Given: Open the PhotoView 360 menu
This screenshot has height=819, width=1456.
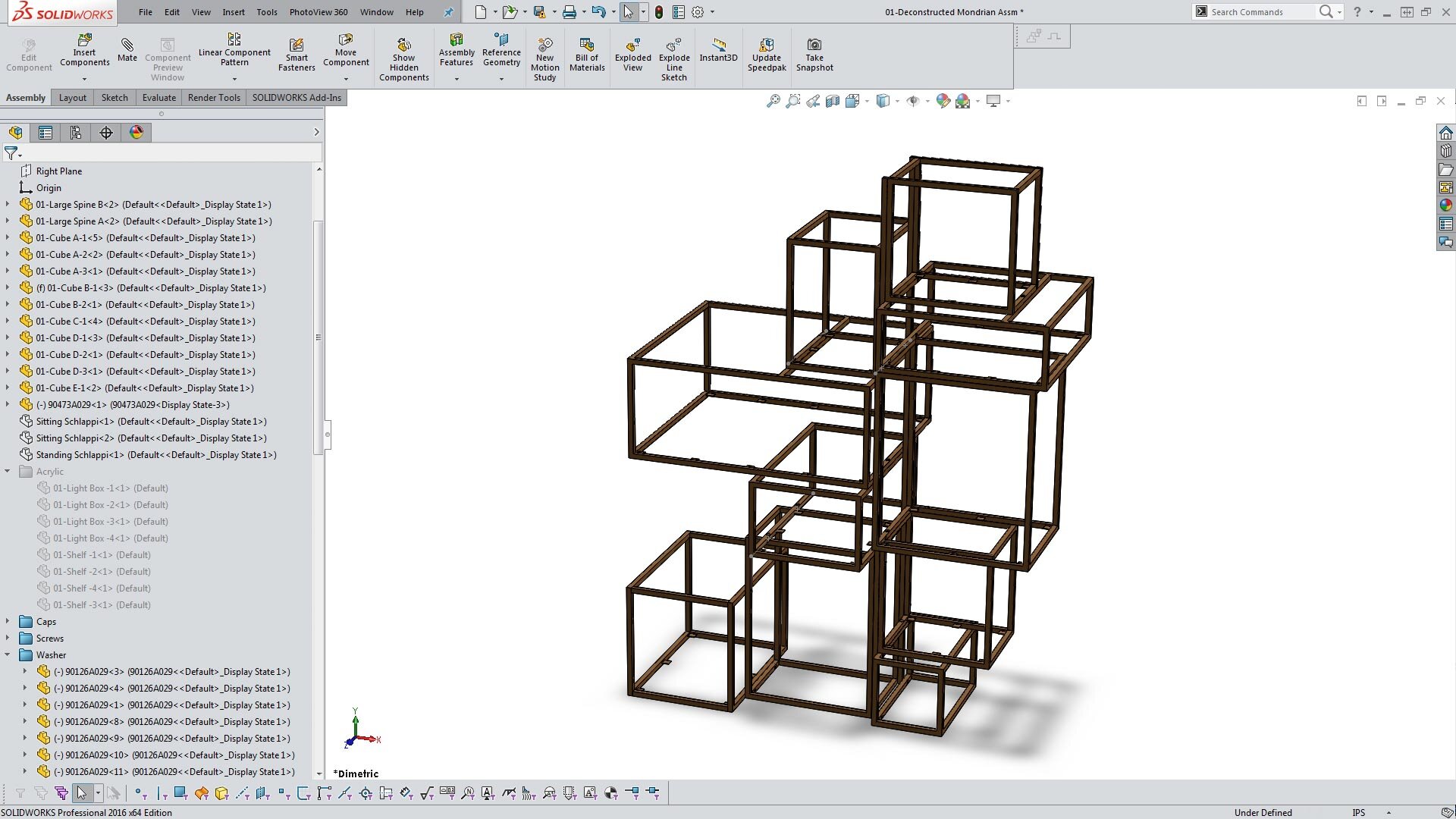Looking at the screenshot, I should (x=318, y=12).
